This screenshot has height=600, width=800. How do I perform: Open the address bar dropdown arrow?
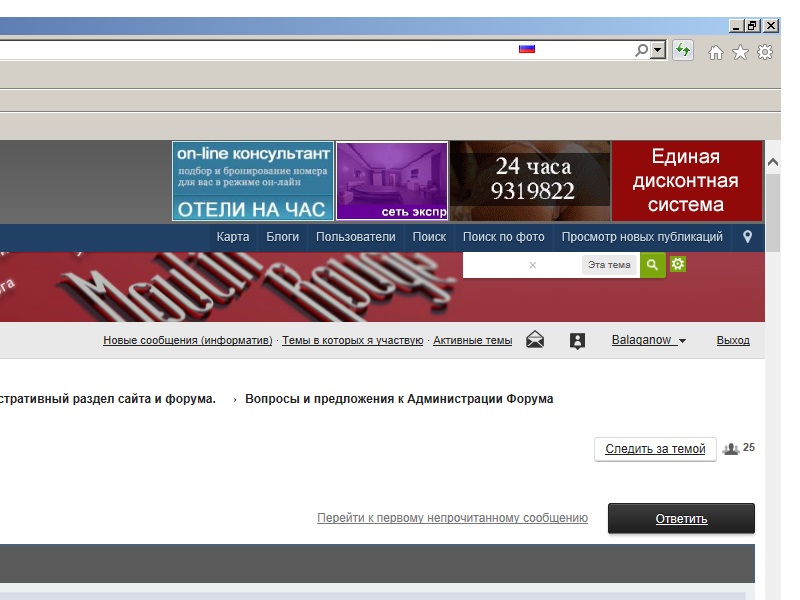tap(658, 50)
